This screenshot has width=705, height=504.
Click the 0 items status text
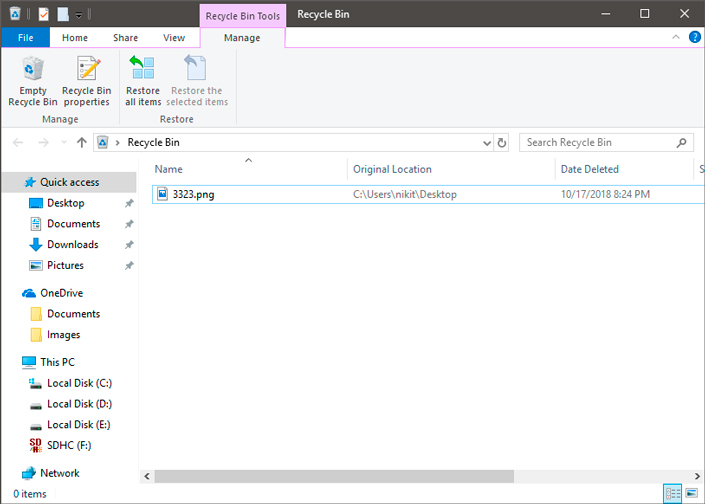point(30,494)
